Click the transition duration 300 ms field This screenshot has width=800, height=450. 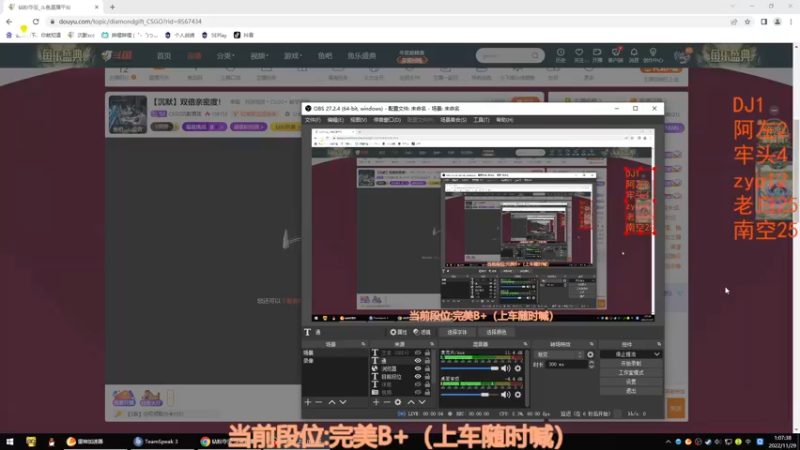click(x=566, y=364)
